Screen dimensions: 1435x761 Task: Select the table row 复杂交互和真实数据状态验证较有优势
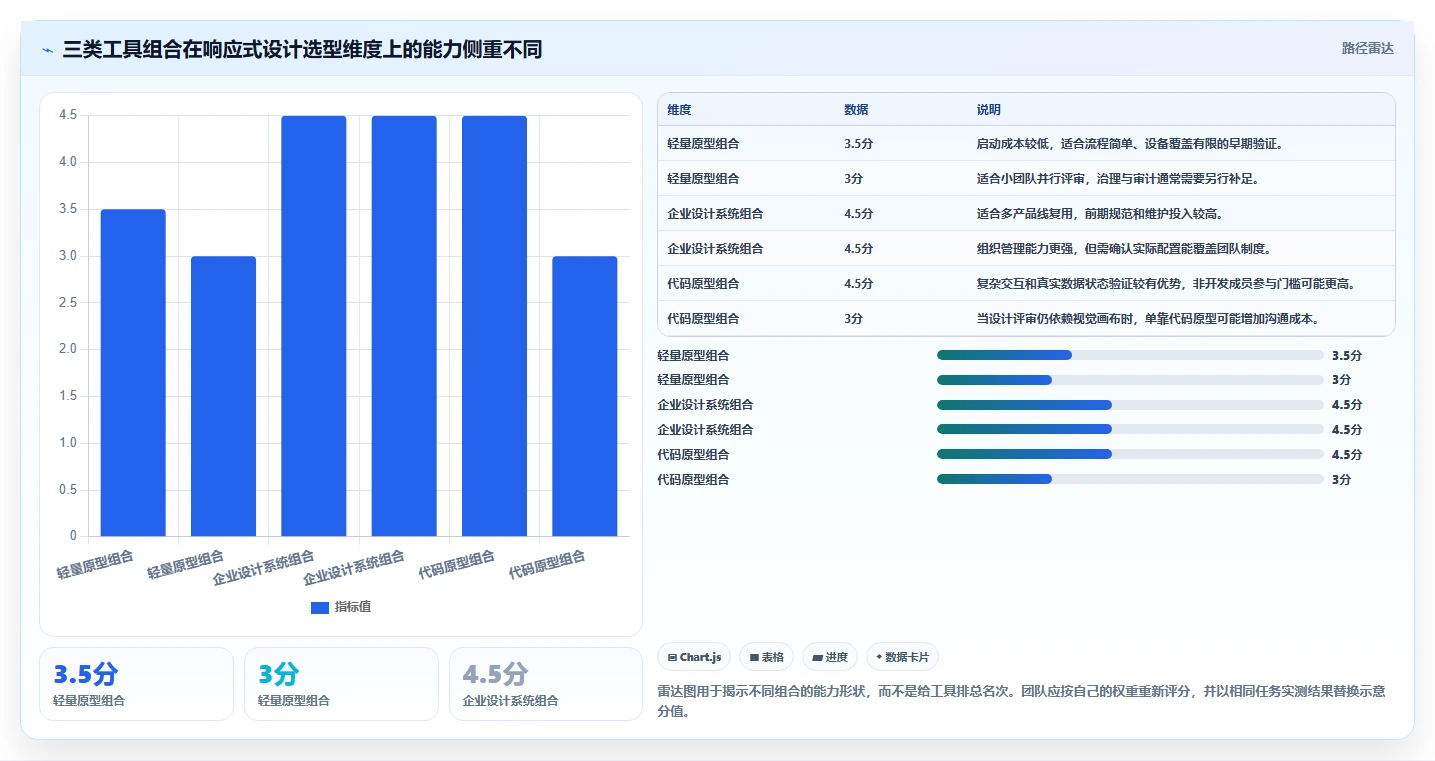1026,284
